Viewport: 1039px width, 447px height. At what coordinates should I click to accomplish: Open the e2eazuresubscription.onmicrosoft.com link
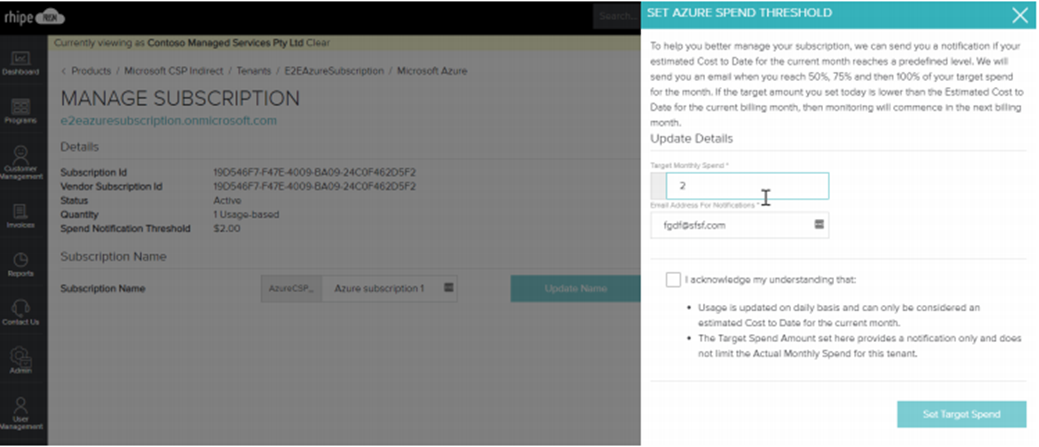(x=169, y=121)
